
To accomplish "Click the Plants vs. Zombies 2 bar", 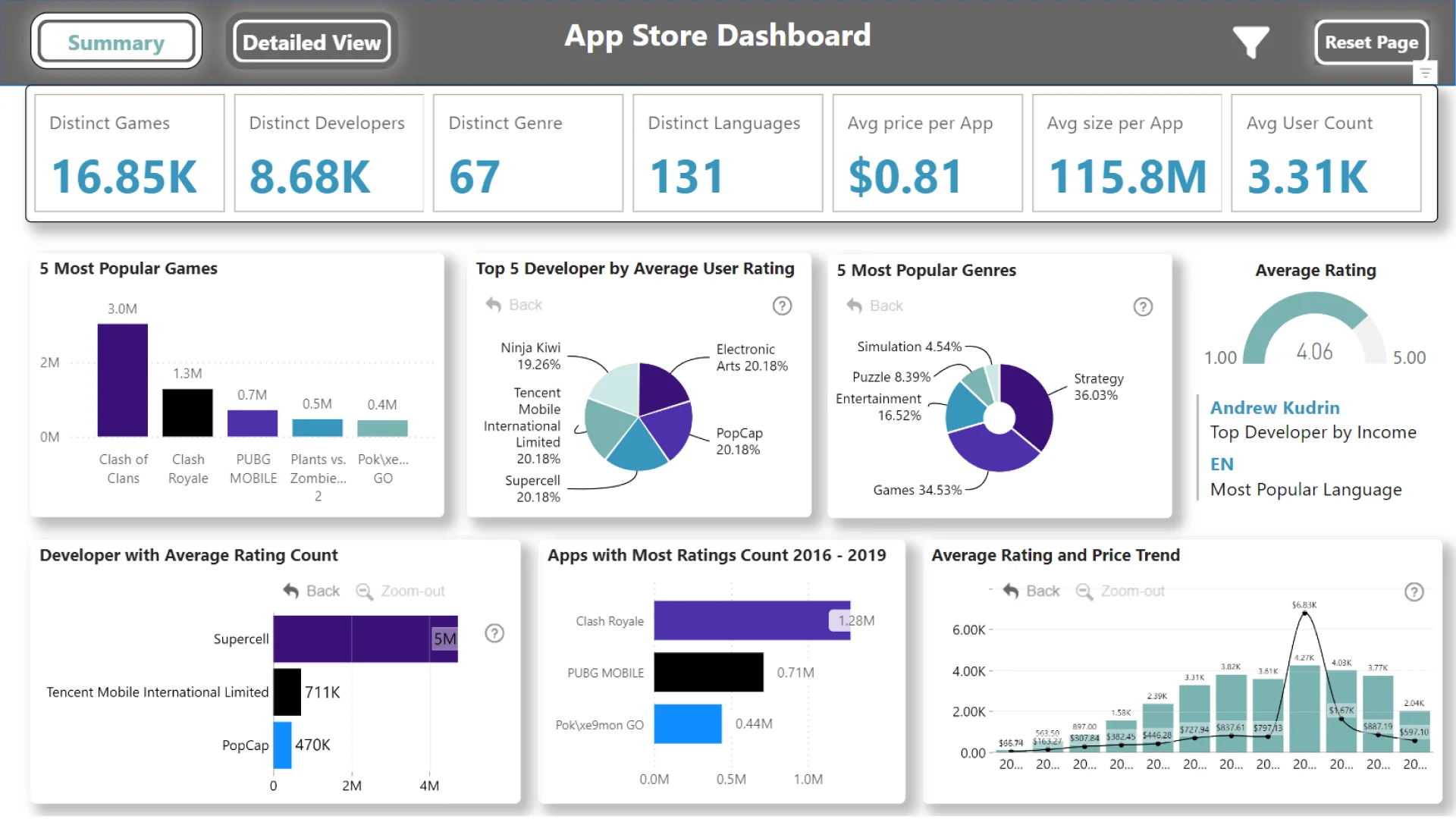I will [x=317, y=428].
